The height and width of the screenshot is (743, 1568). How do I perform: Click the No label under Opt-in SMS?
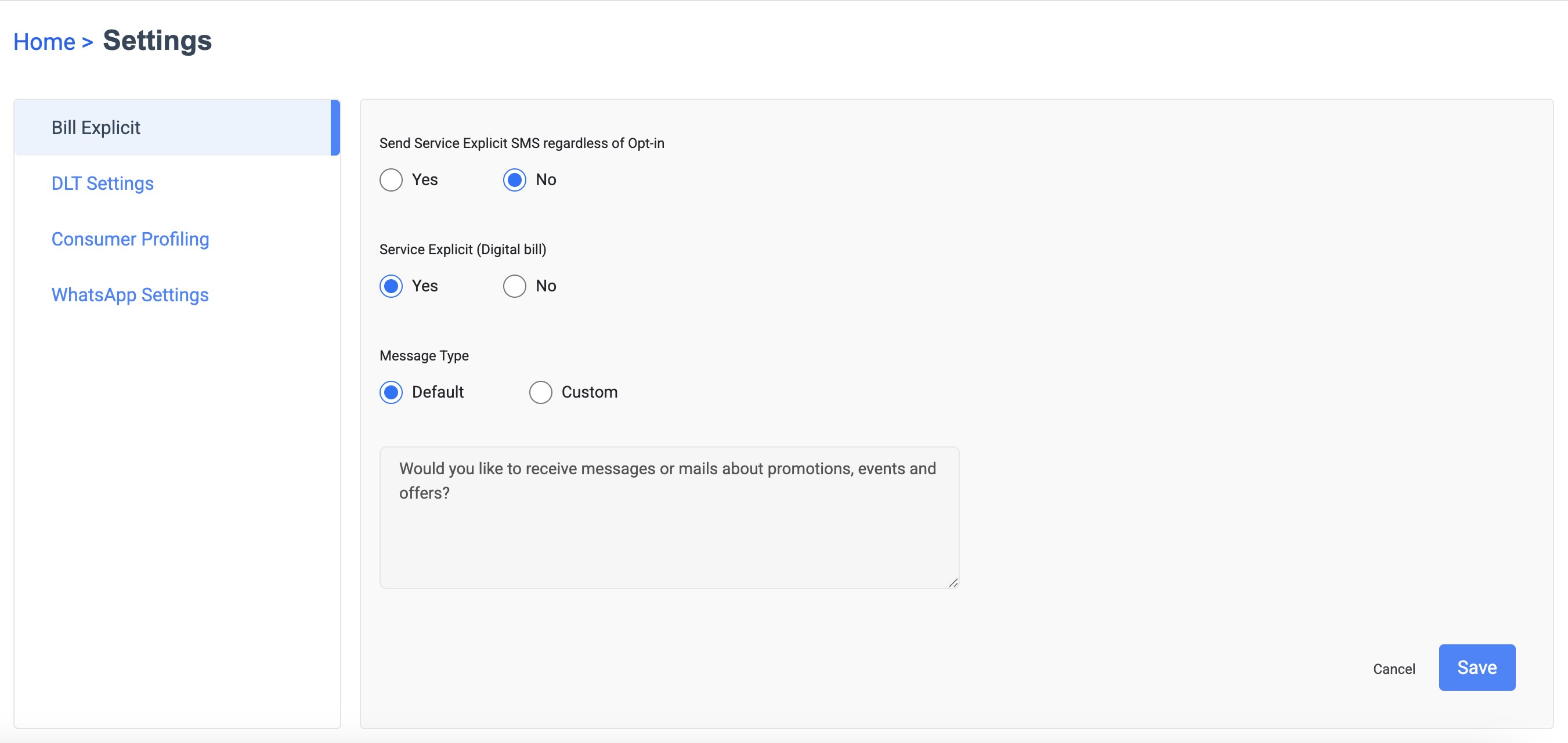click(x=546, y=180)
